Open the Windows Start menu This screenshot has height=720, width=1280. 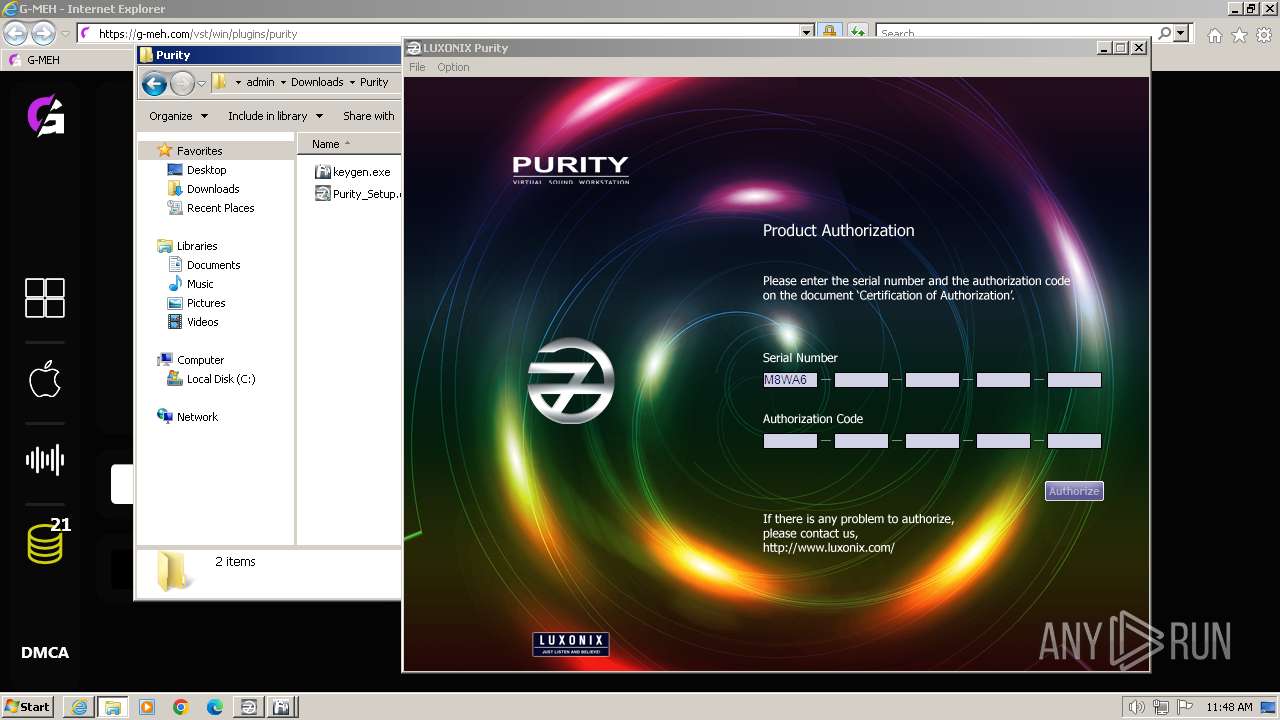tap(28, 706)
